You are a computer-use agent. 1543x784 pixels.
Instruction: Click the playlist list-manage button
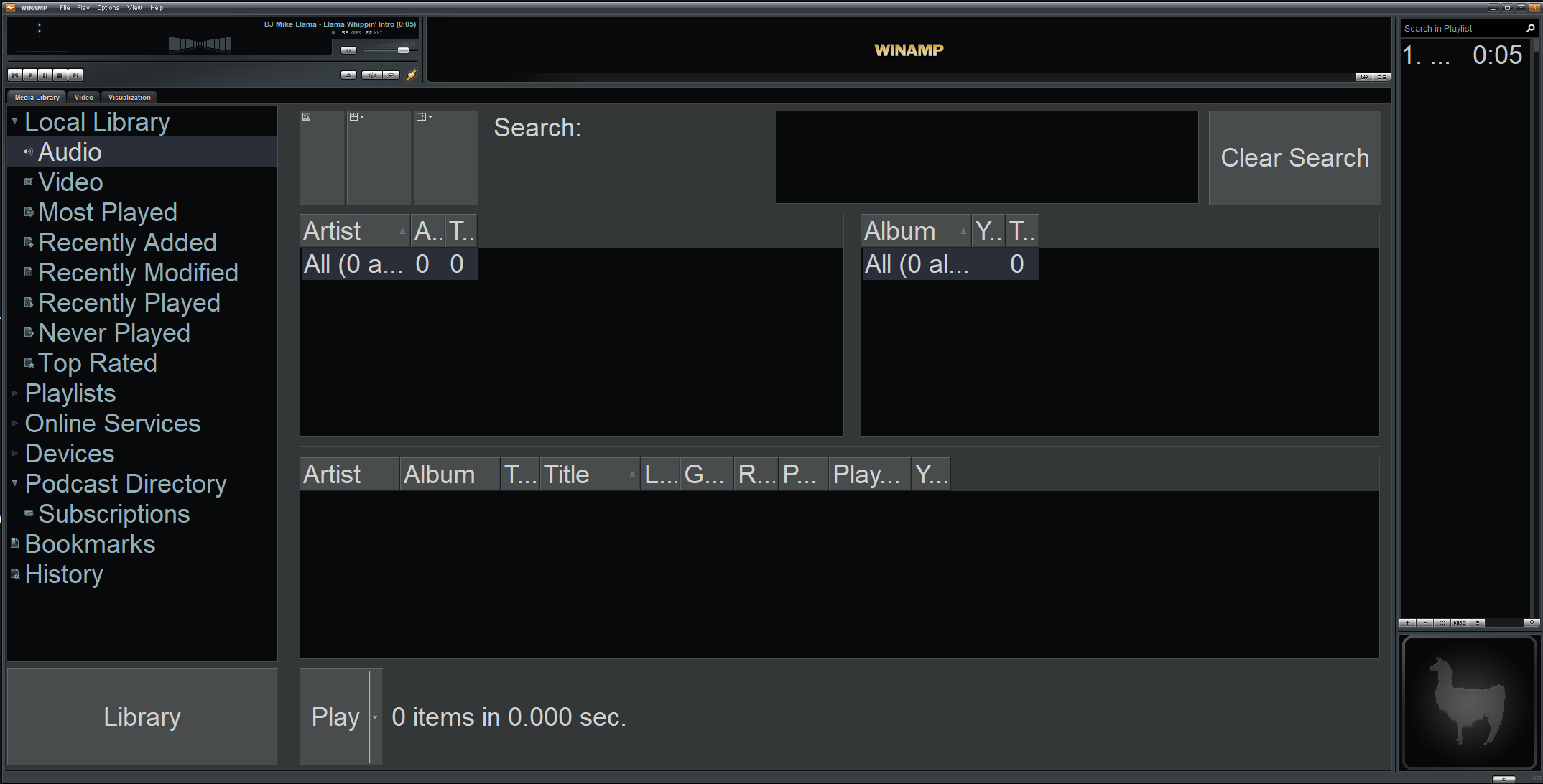(1477, 623)
